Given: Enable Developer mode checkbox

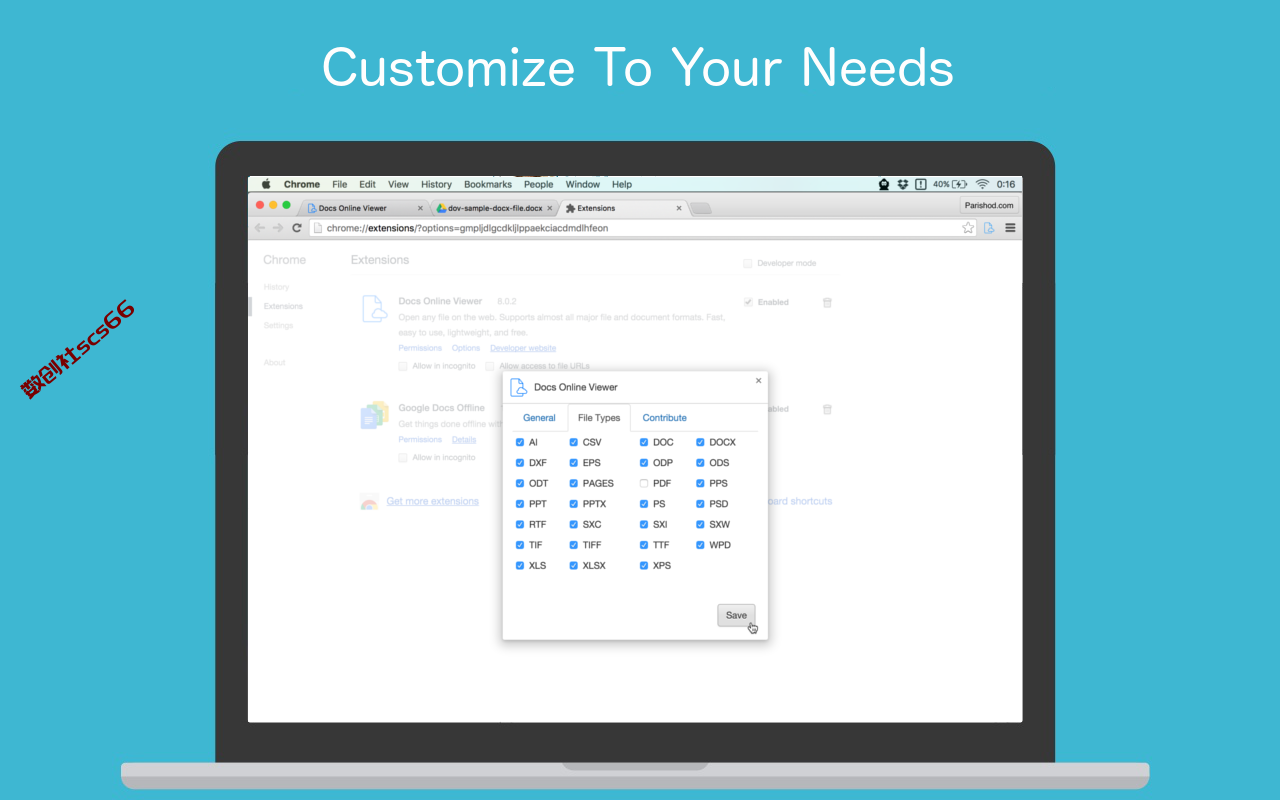Looking at the screenshot, I should [747, 263].
